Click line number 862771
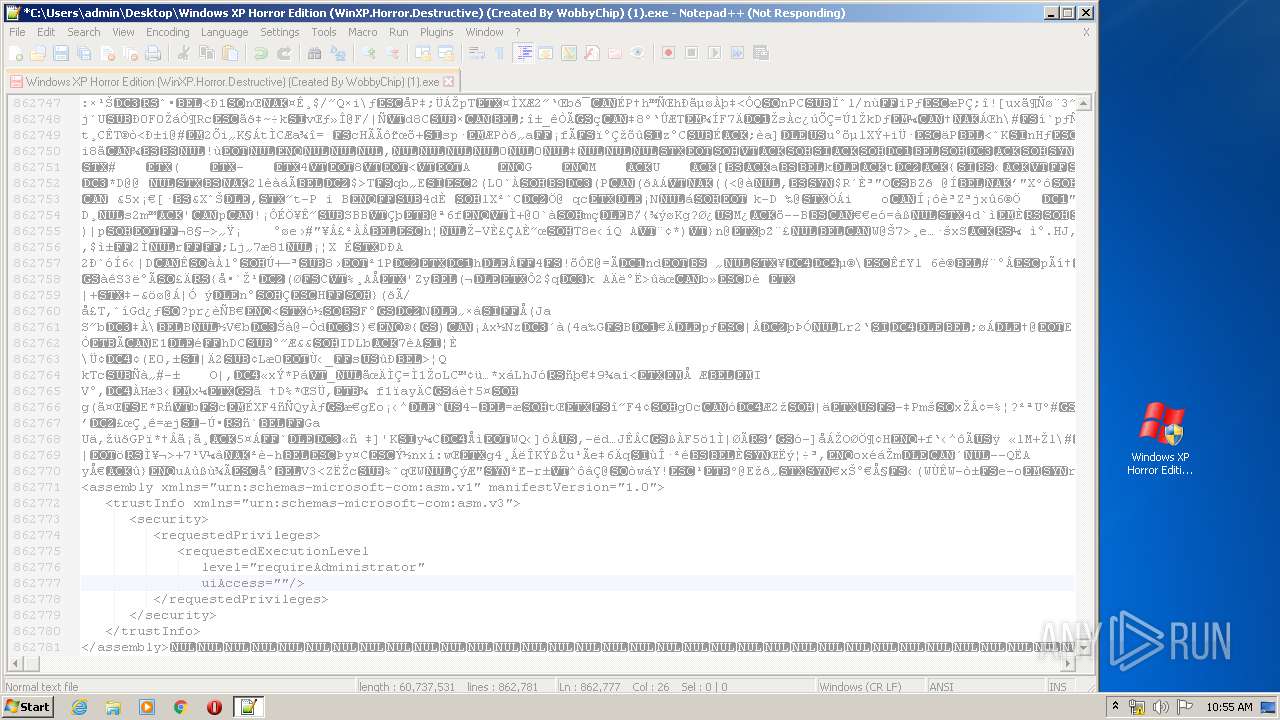This screenshot has width=1280, height=720. coord(37,487)
